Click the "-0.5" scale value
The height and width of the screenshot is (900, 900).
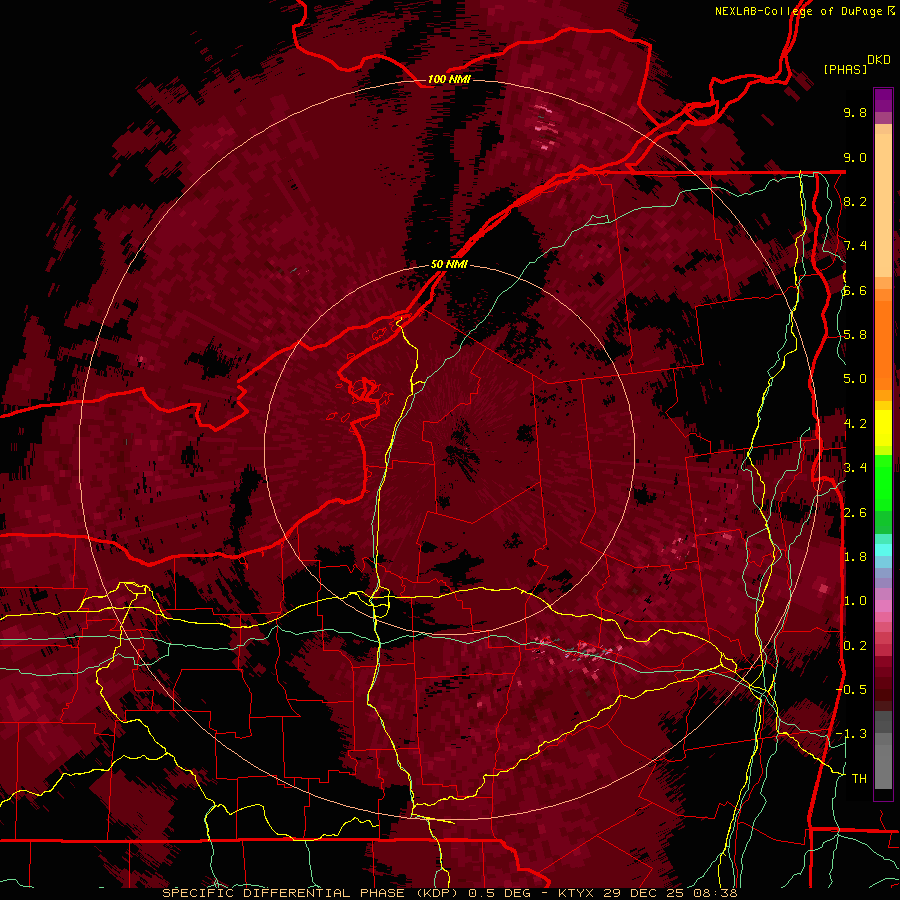pyautogui.click(x=851, y=689)
